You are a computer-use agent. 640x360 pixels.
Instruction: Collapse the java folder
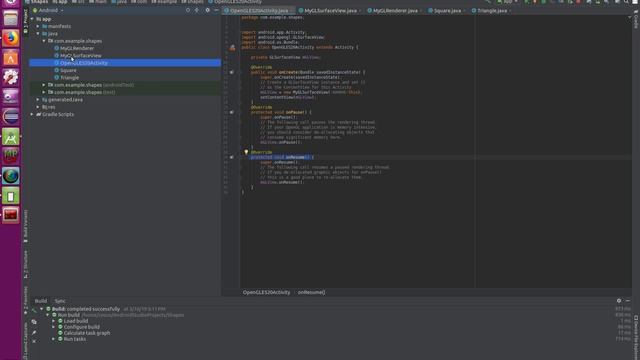(x=38, y=33)
